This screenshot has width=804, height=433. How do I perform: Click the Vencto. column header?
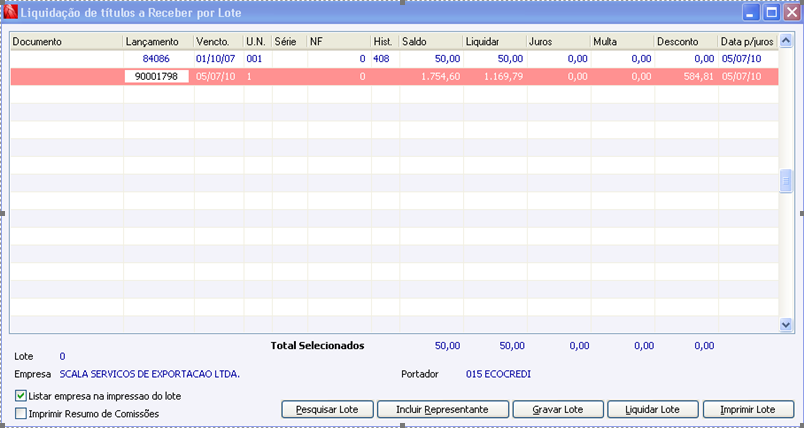coord(219,42)
